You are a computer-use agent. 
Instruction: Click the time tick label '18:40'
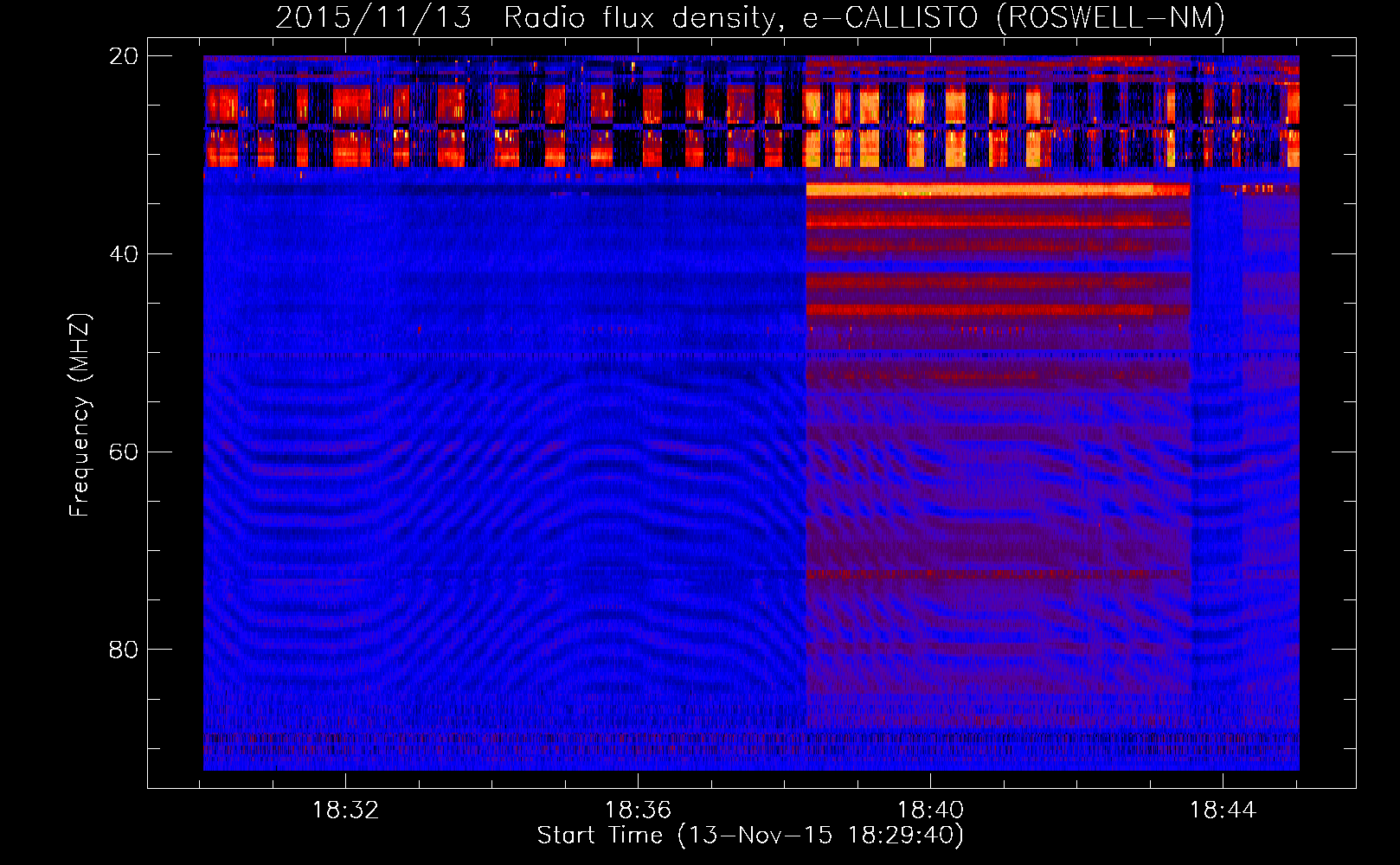coord(930,811)
